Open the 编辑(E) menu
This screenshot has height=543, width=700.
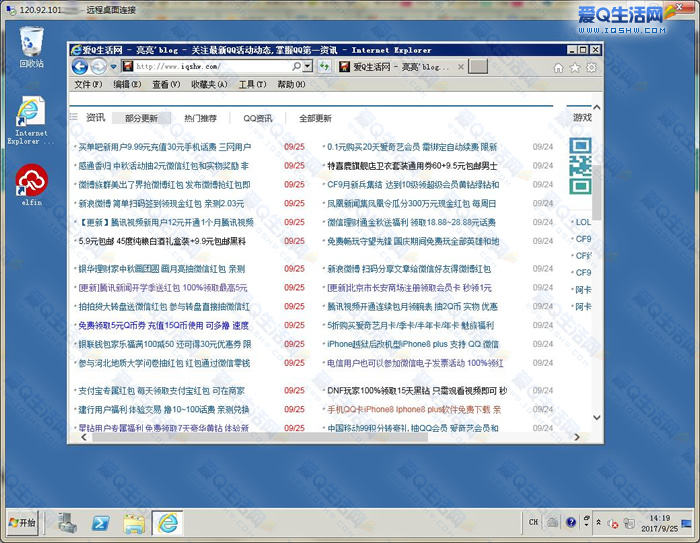click(x=127, y=84)
